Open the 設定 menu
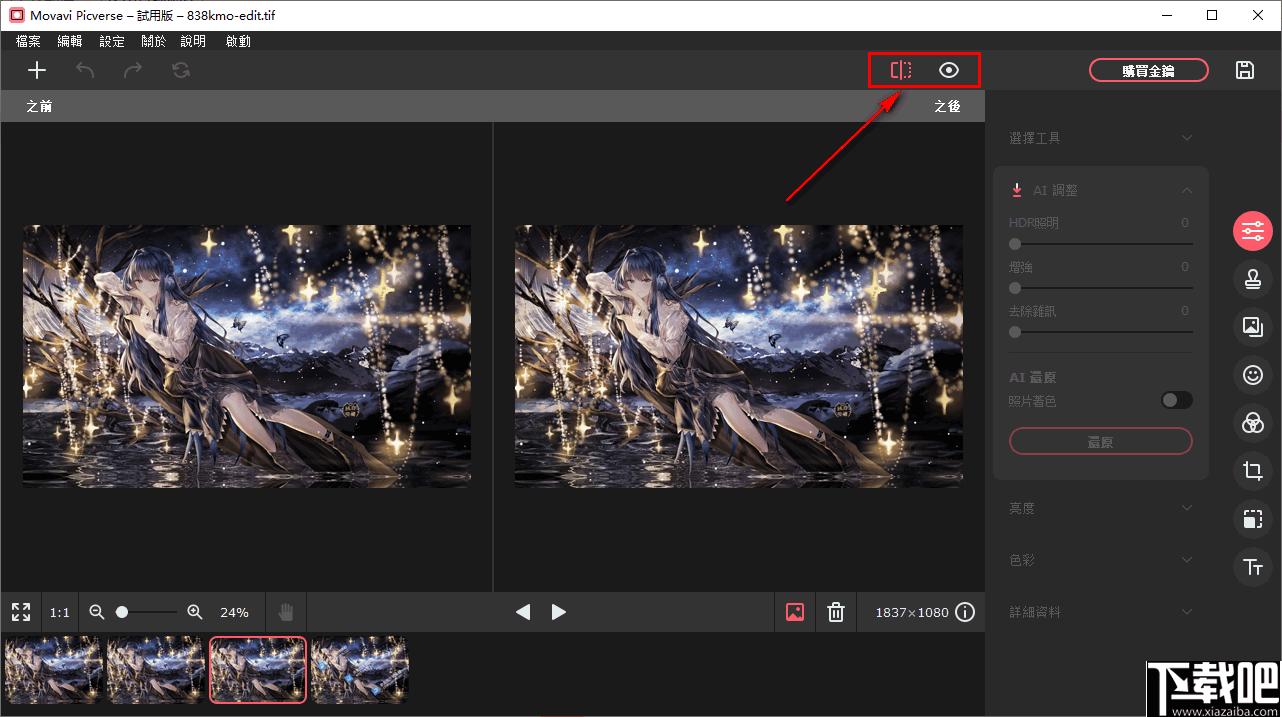 [x=112, y=41]
